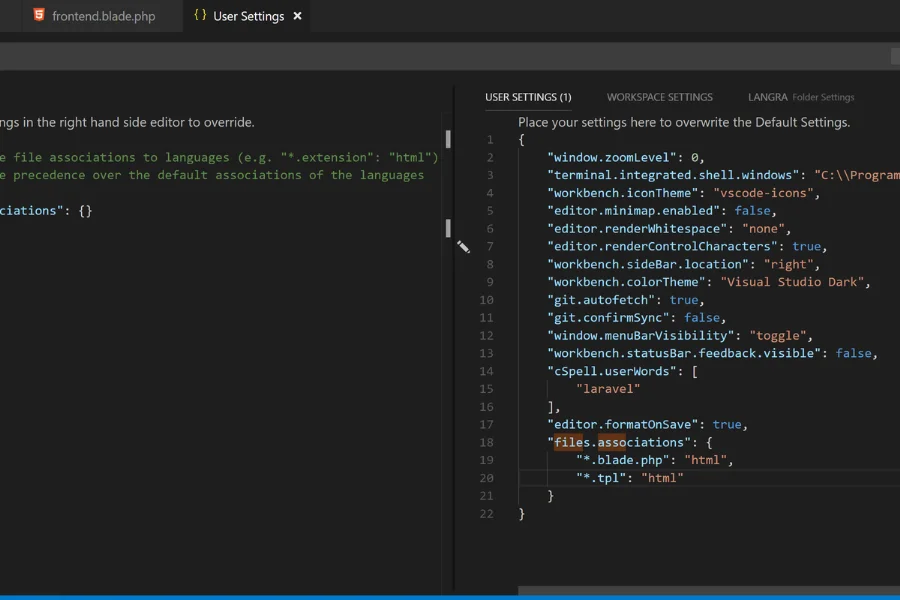Image resolution: width=900 pixels, height=600 pixels.
Task: Click the curly braces icon on User Settings tab
Action: click(x=200, y=16)
